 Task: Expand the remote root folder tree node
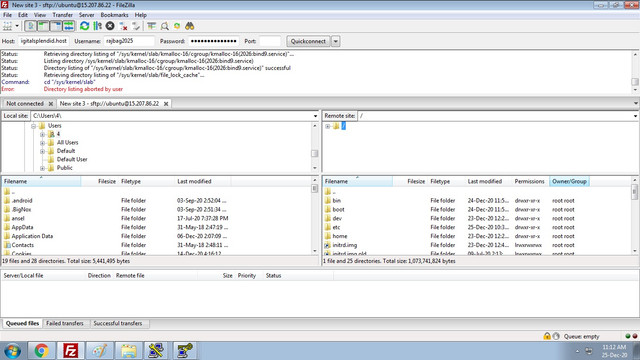327,127
